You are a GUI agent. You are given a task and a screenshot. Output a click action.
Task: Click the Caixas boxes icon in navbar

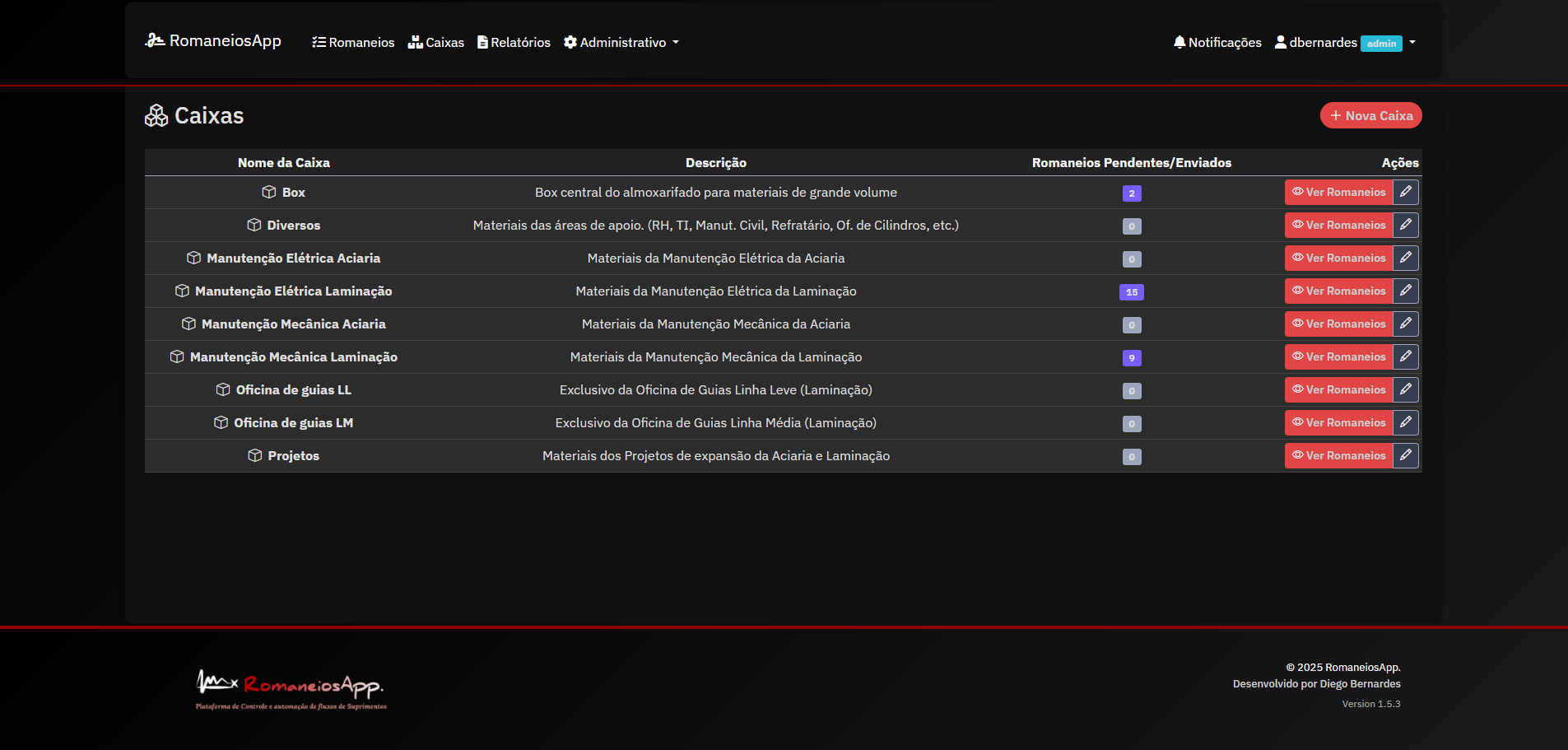point(414,42)
